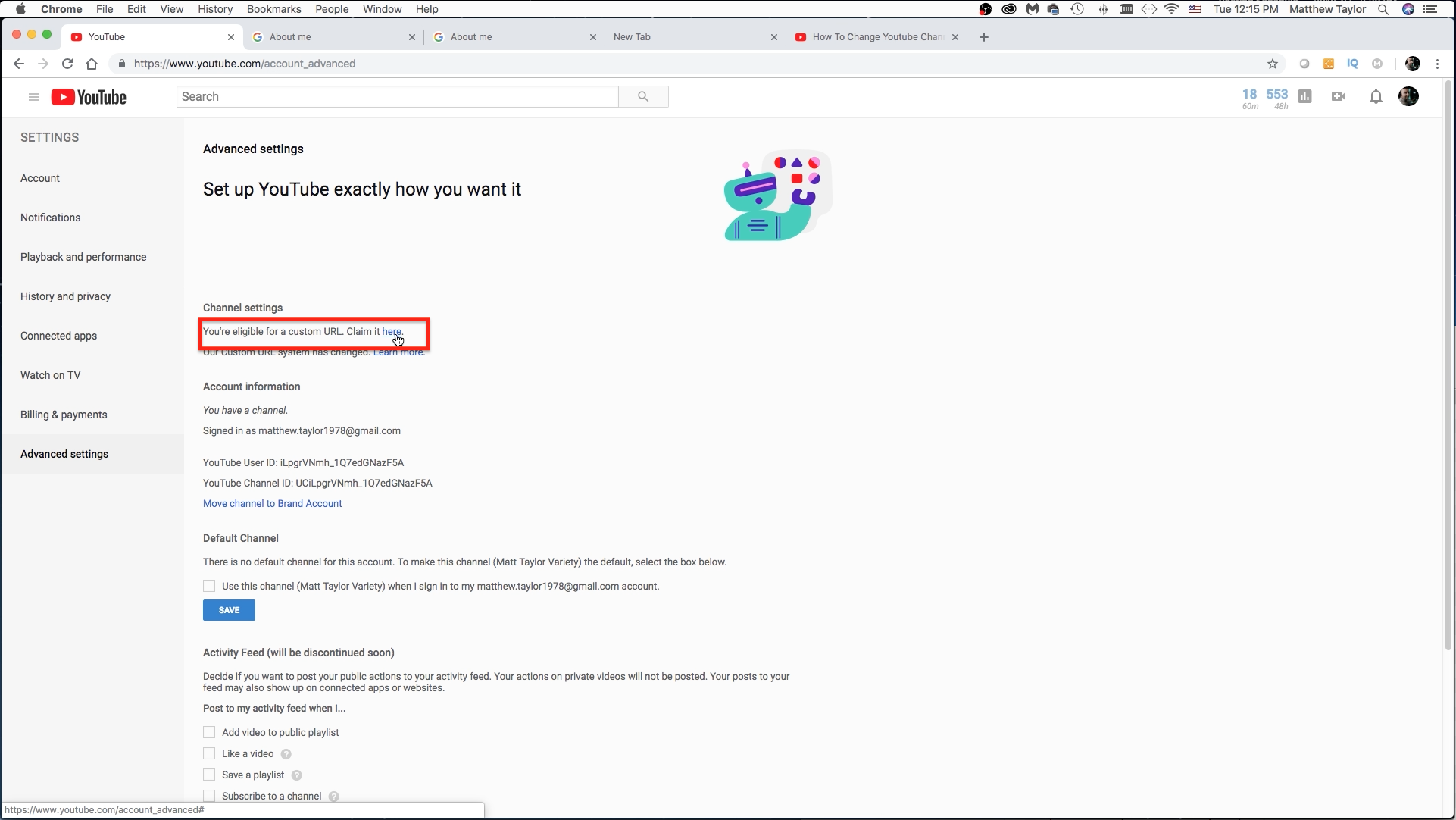Click the YouTube Channel ID text
Image resolution: width=1456 pixels, height=820 pixels.
(x=317, y=483)
